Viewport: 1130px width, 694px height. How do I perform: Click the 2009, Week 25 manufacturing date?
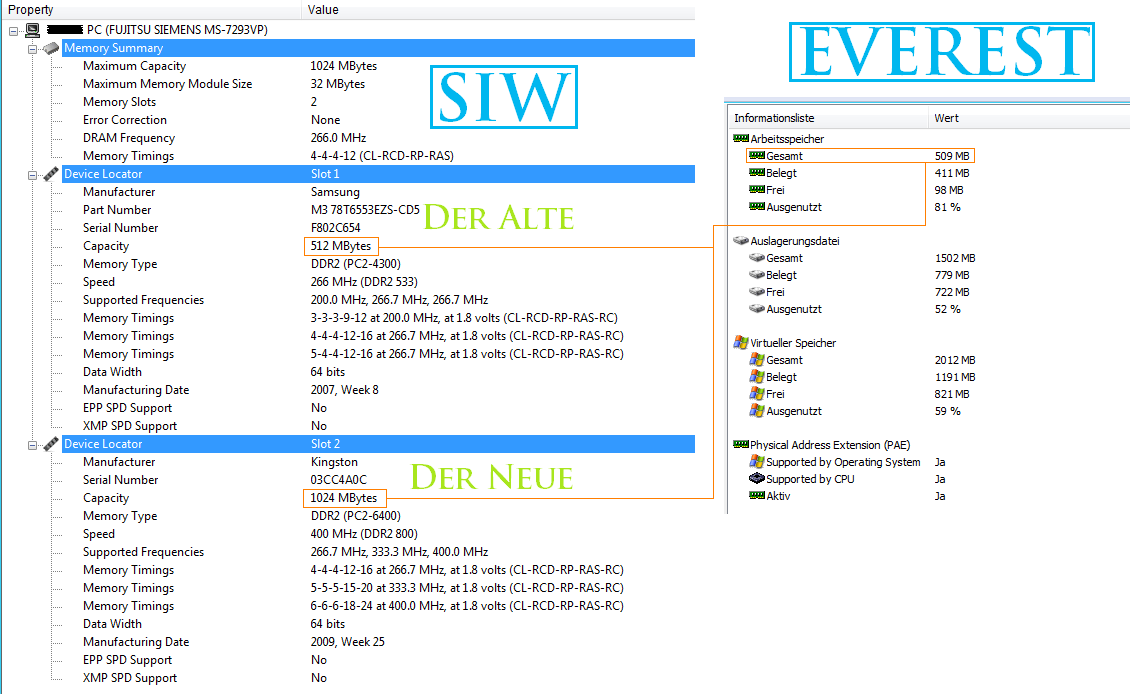(347, 642)
